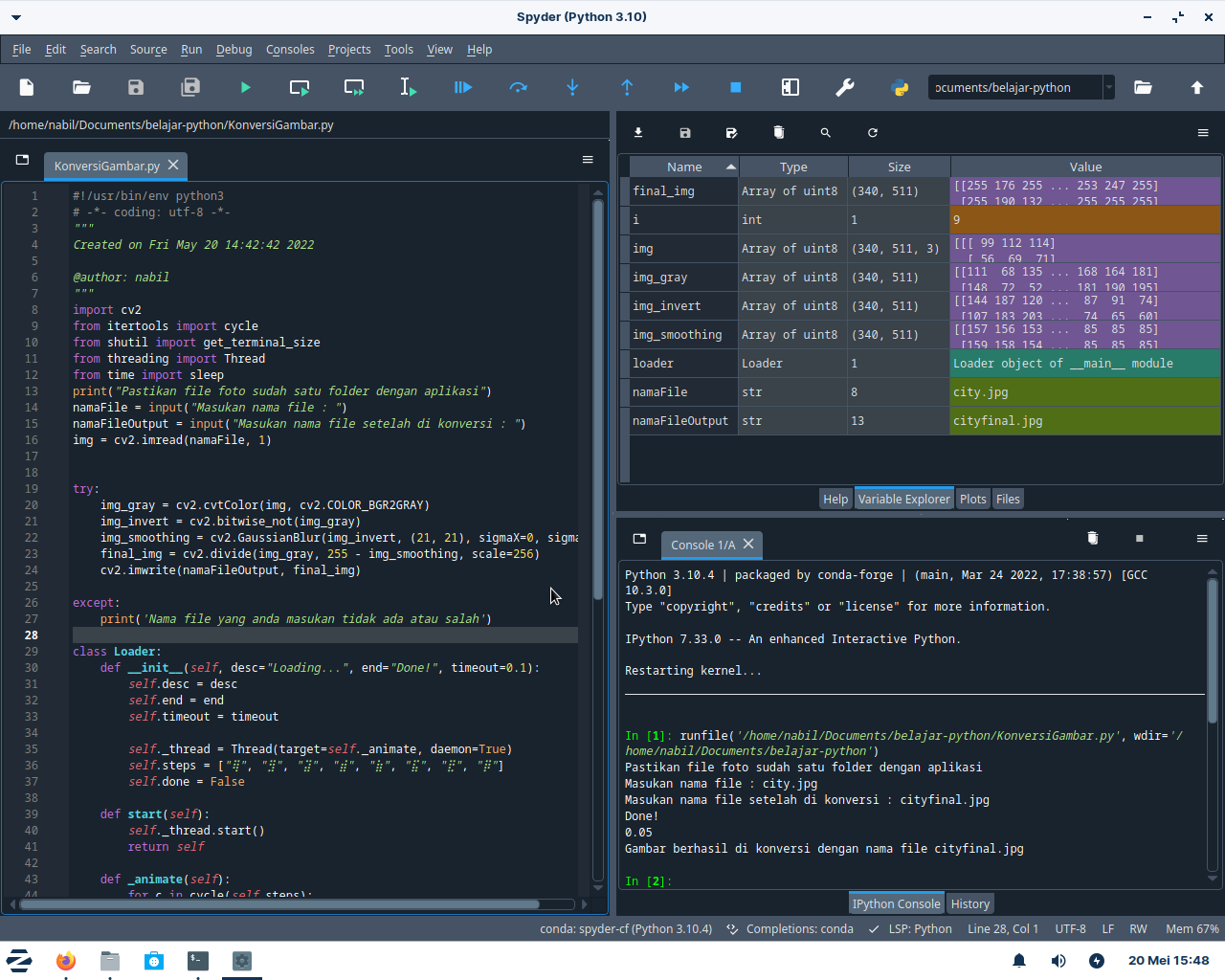Open the working directory dropdown

tap(1108, 87)
